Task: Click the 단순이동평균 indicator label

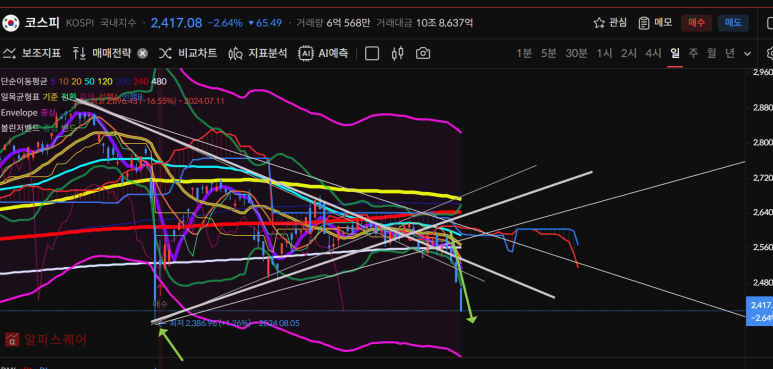Action: 23,82
